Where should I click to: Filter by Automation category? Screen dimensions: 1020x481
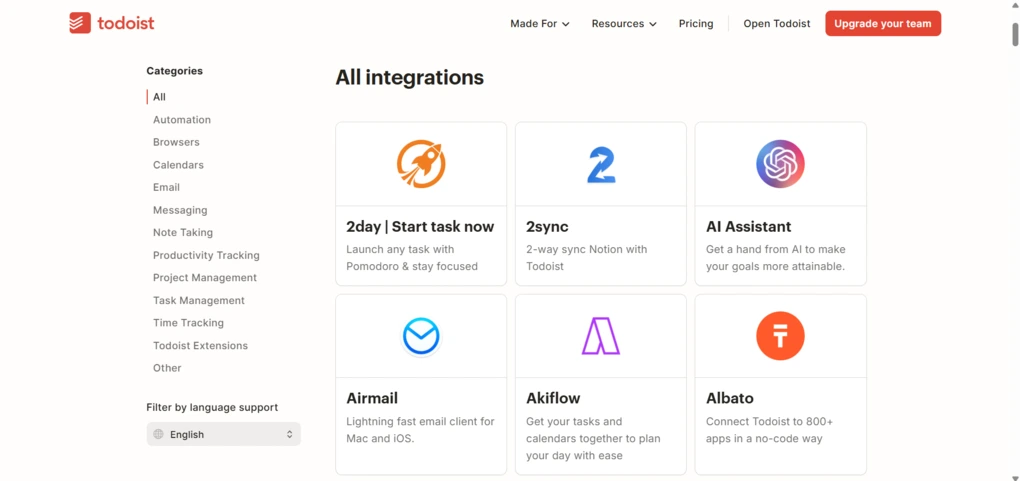click(x=181, y=120)
